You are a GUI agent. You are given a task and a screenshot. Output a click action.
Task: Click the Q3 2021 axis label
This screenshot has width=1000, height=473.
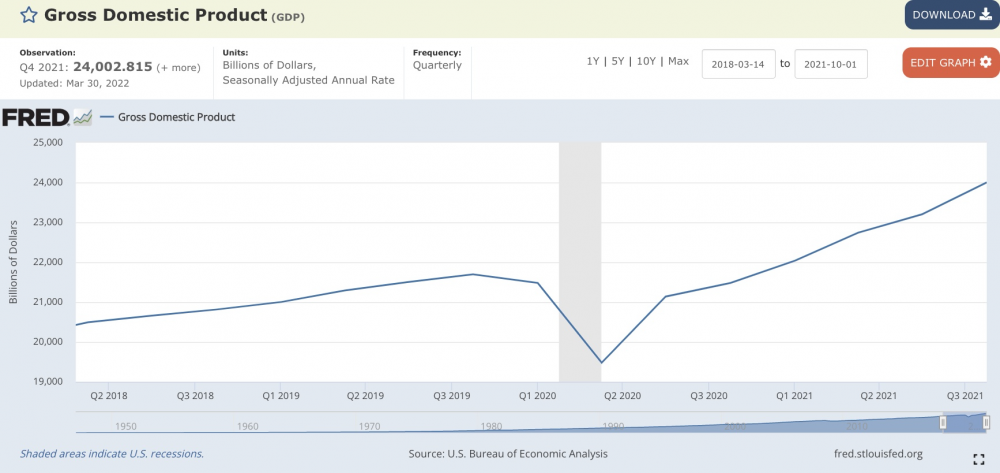pos(966,396)
